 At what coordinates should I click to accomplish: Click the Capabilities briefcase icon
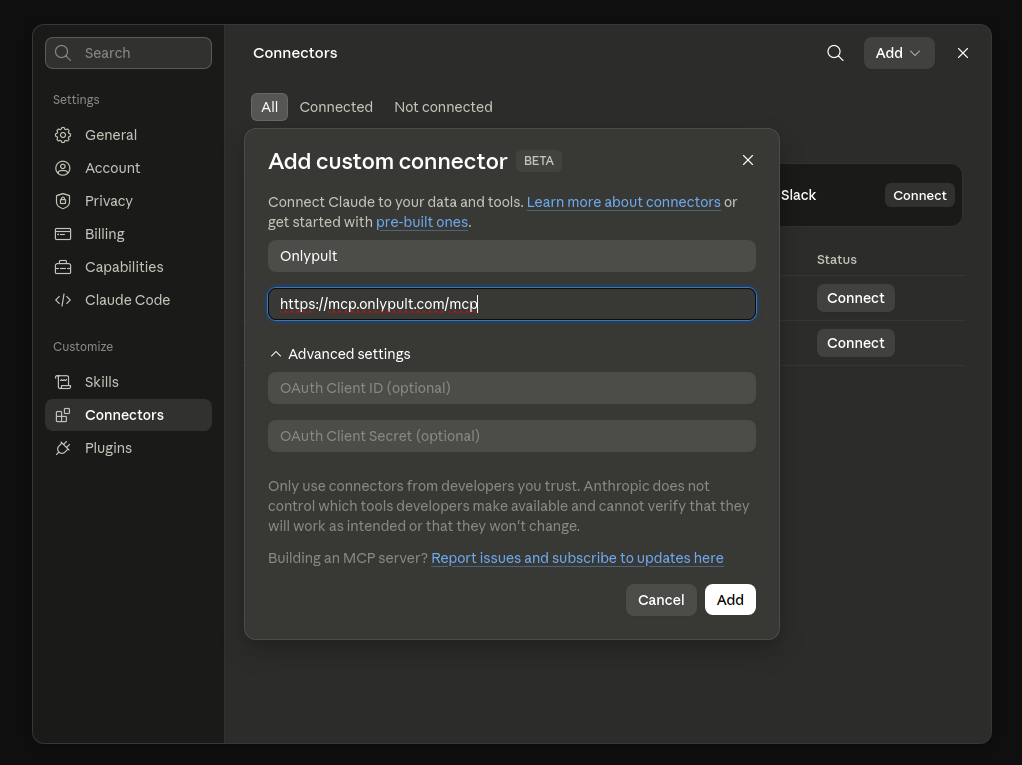click(63, 267)
